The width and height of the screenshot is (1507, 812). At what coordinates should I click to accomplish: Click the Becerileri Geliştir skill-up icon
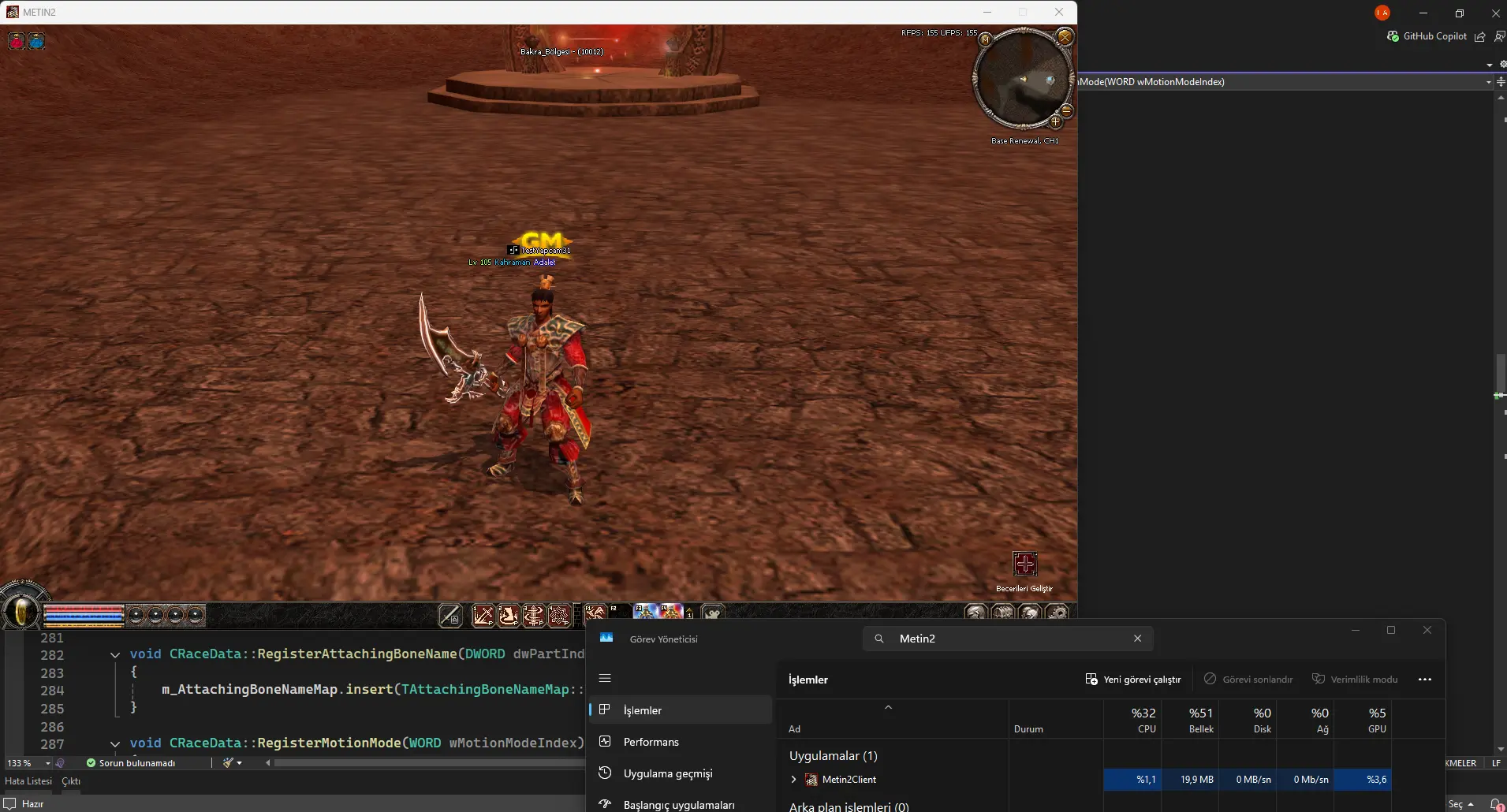click(1024, 564)
